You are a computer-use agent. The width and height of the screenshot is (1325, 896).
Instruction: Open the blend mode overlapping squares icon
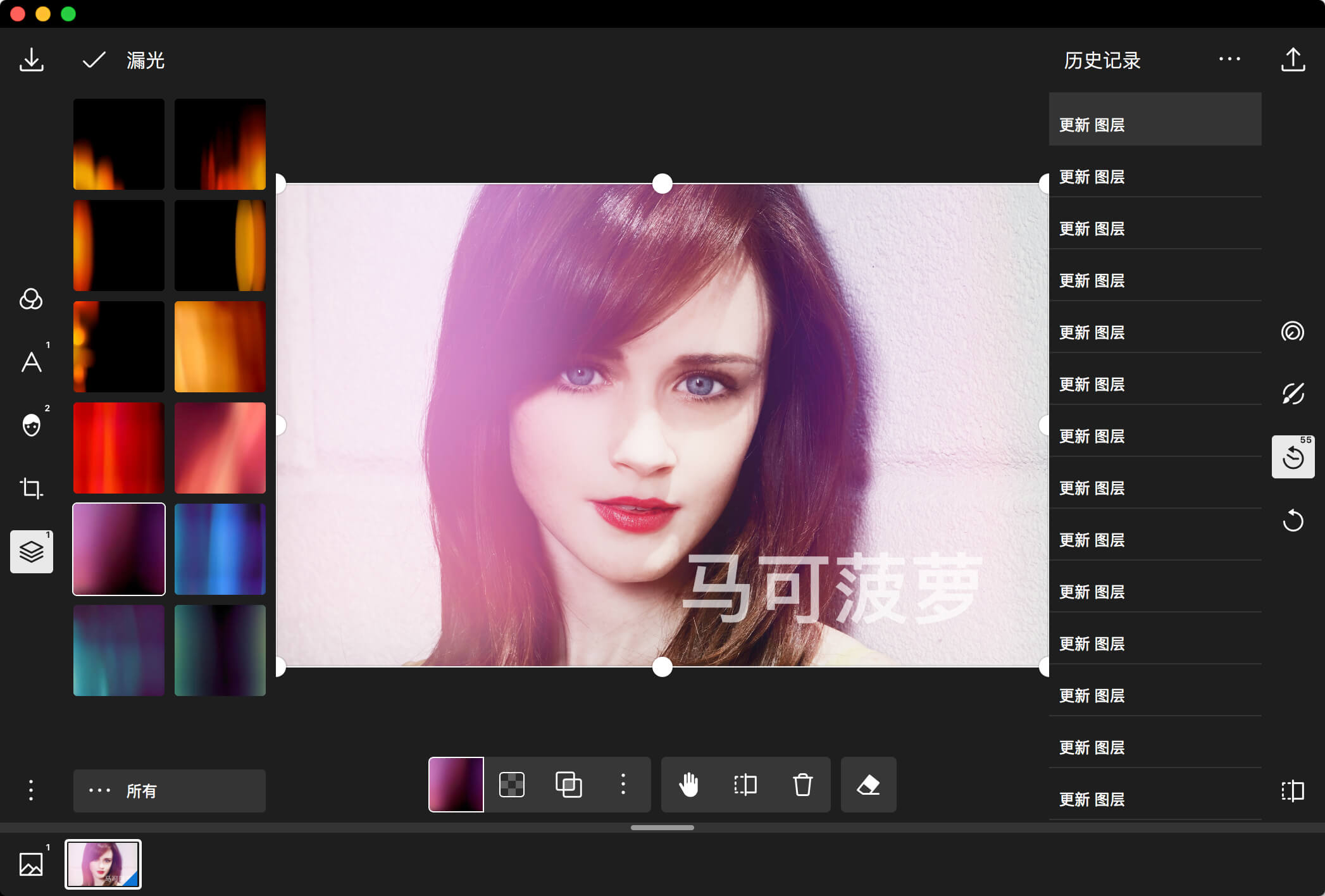pyautogui.click(x=568, y=785)
